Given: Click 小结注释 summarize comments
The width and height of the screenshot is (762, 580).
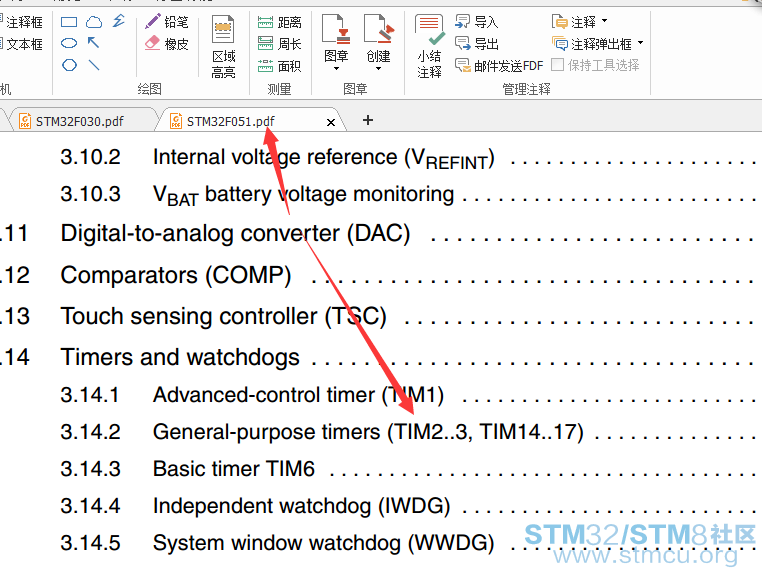Looking at the screenshot, I should (430, 47).
